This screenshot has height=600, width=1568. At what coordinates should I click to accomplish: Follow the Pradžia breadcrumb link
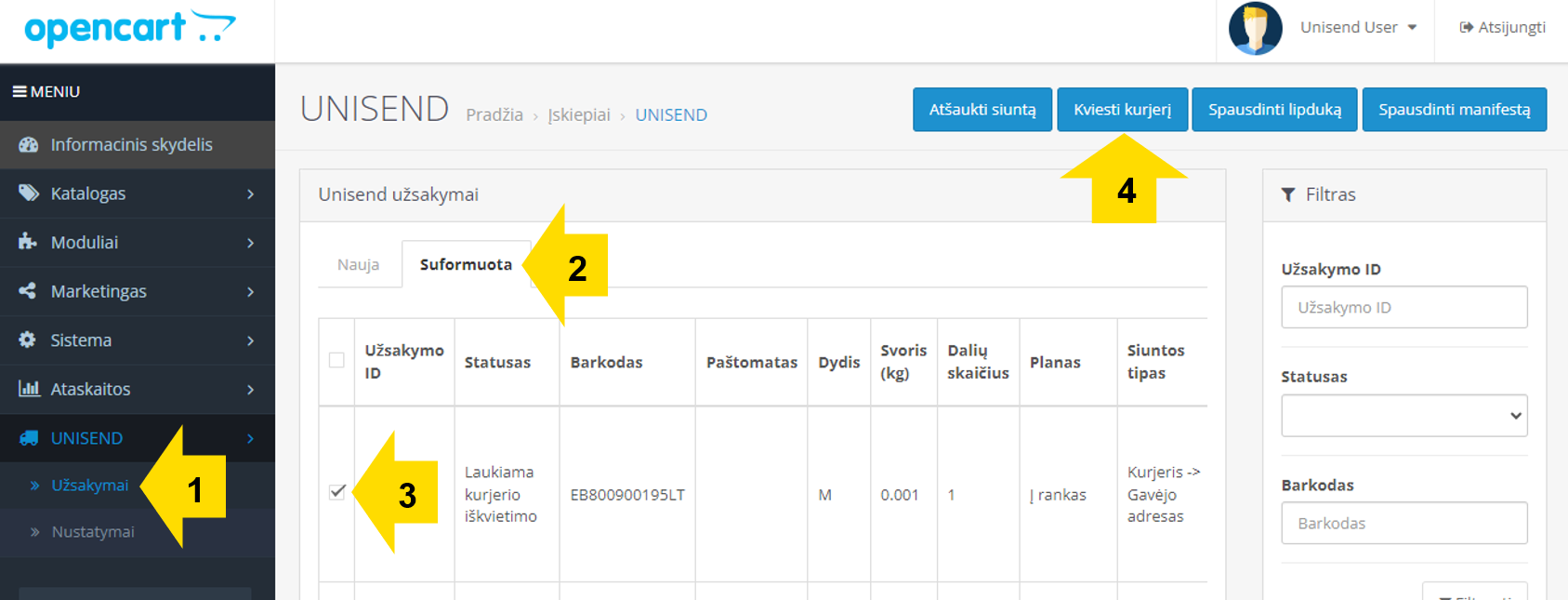[494, 115]
